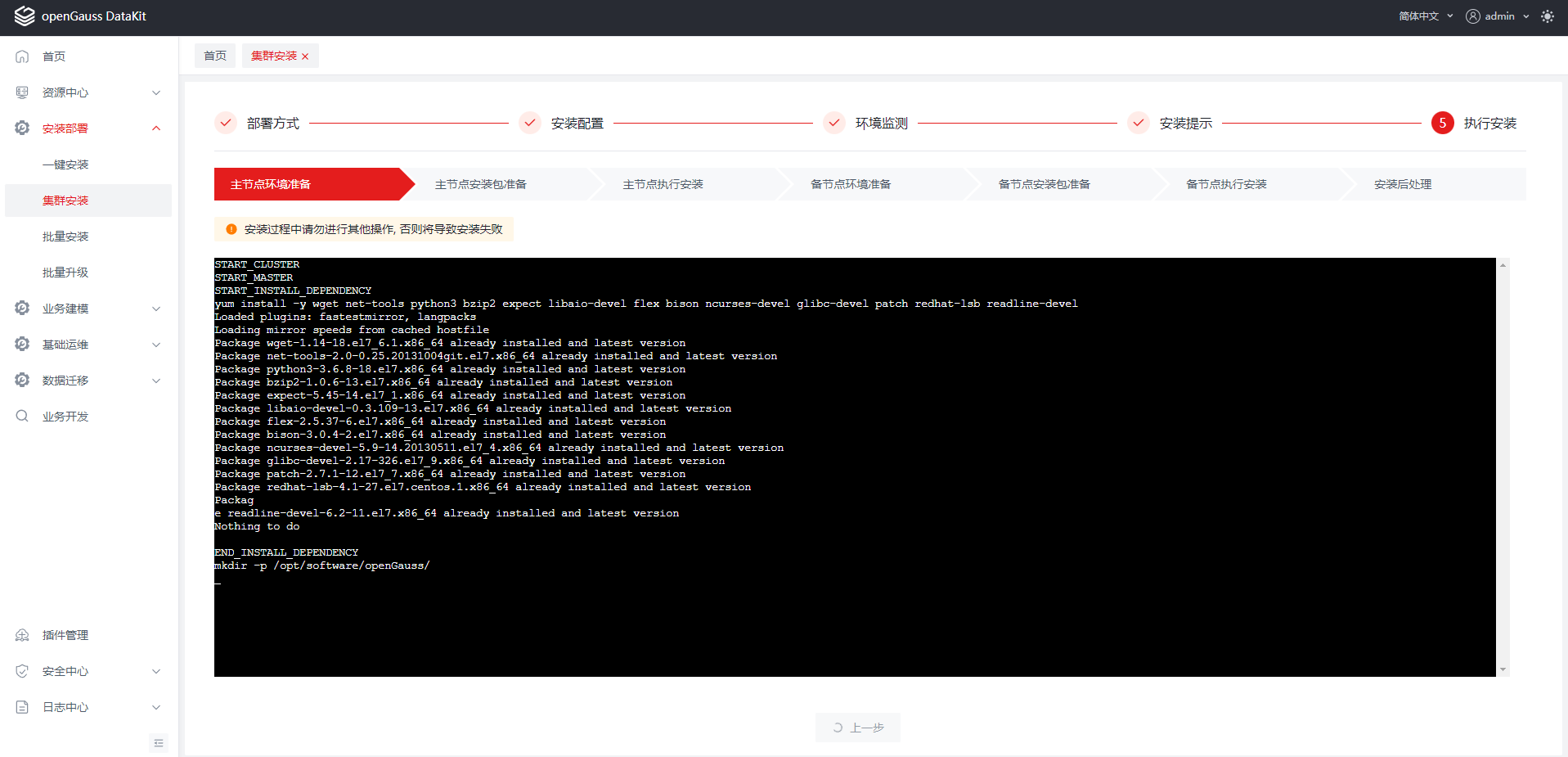The image size is (1568, 757).
Task: Select 一键安装 in the sidebar
Action: click(x=65, y=164)
